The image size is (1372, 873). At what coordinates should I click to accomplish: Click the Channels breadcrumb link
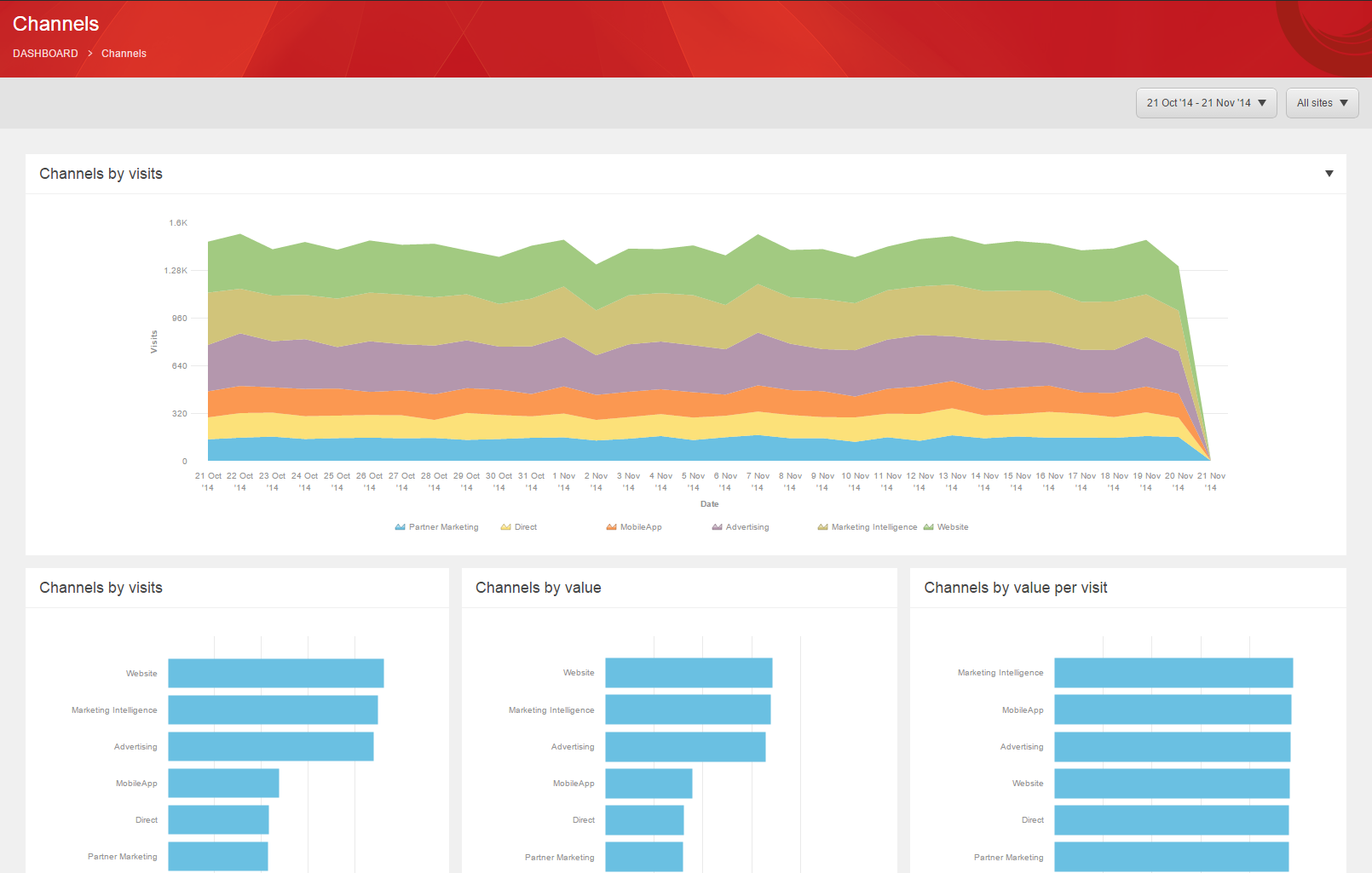pyautogui.click(x=124, y=54)
